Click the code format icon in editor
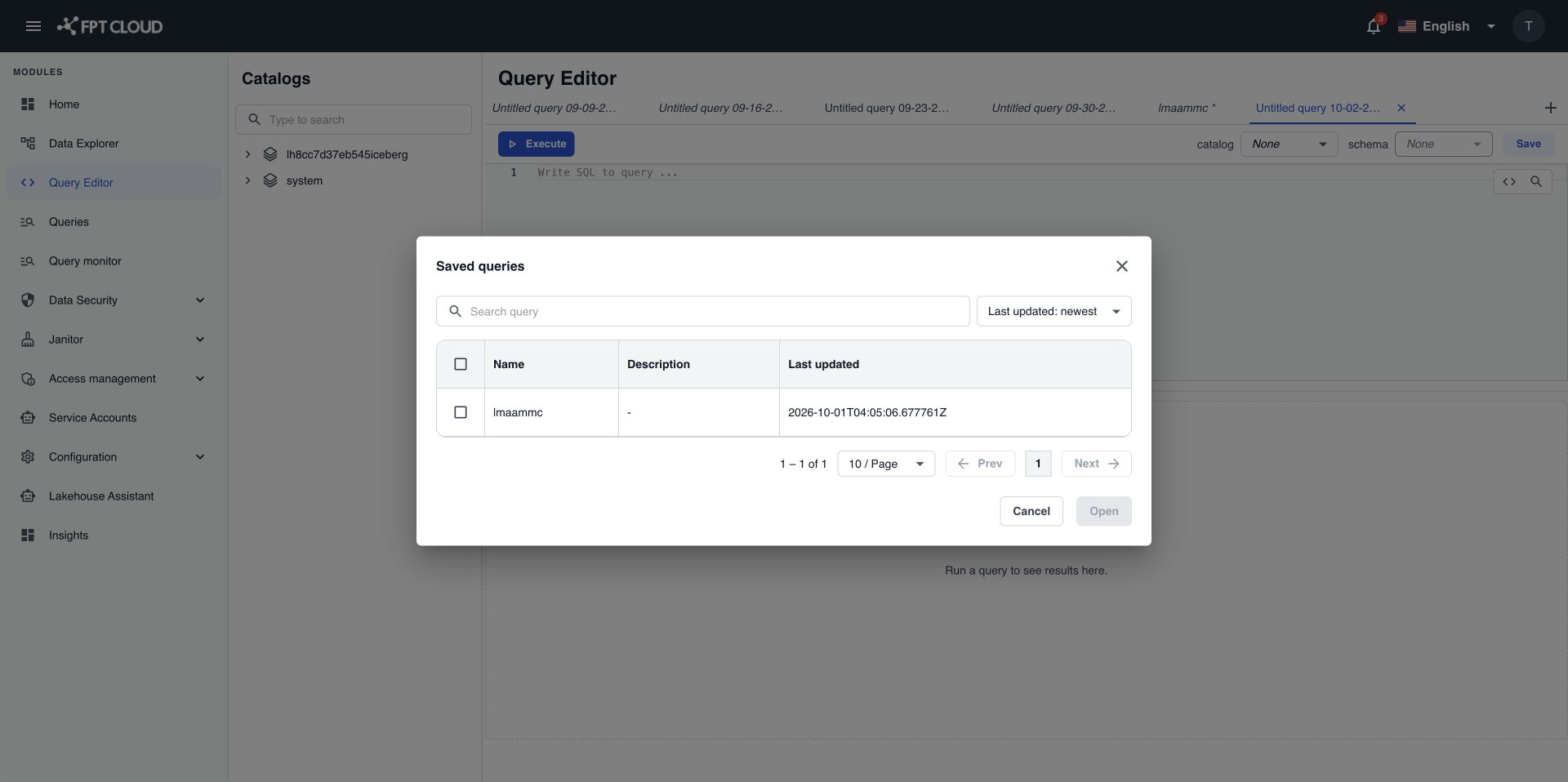This screenshot has height=782, width=1568. tap(1509, 182)
